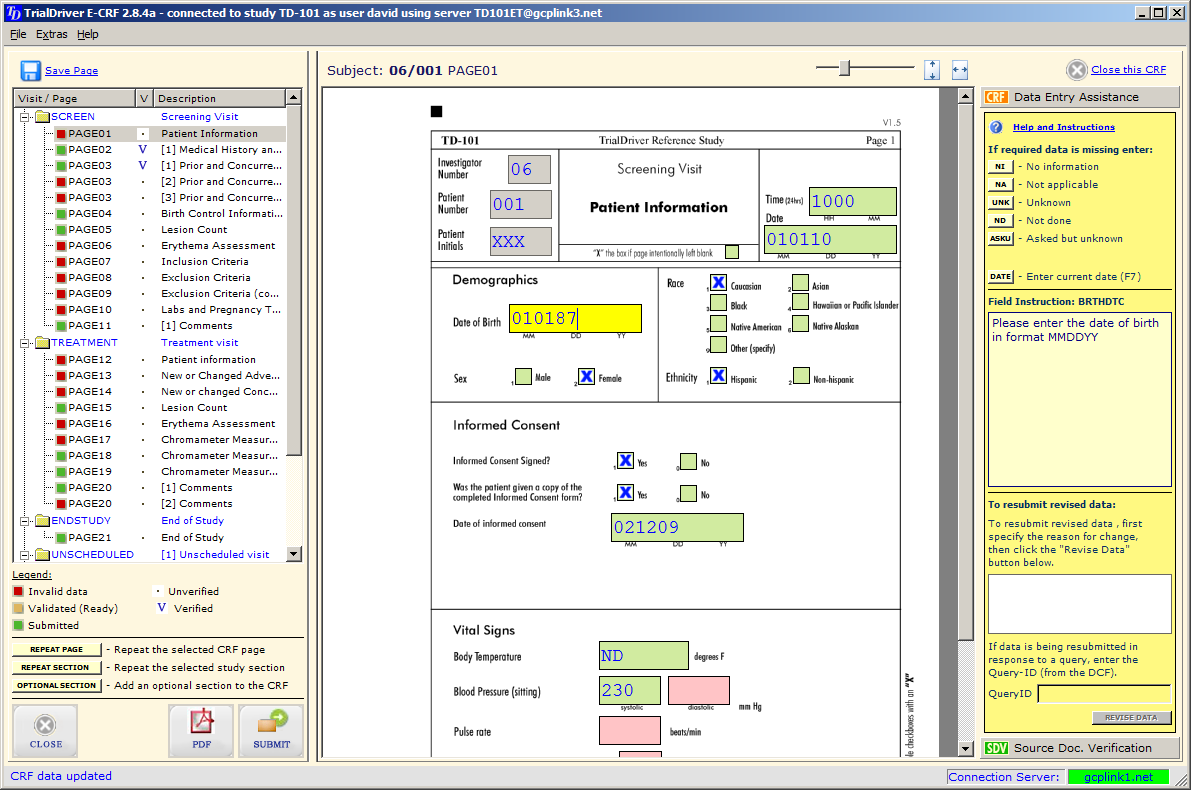Click the blue help question mark icon

996,127
